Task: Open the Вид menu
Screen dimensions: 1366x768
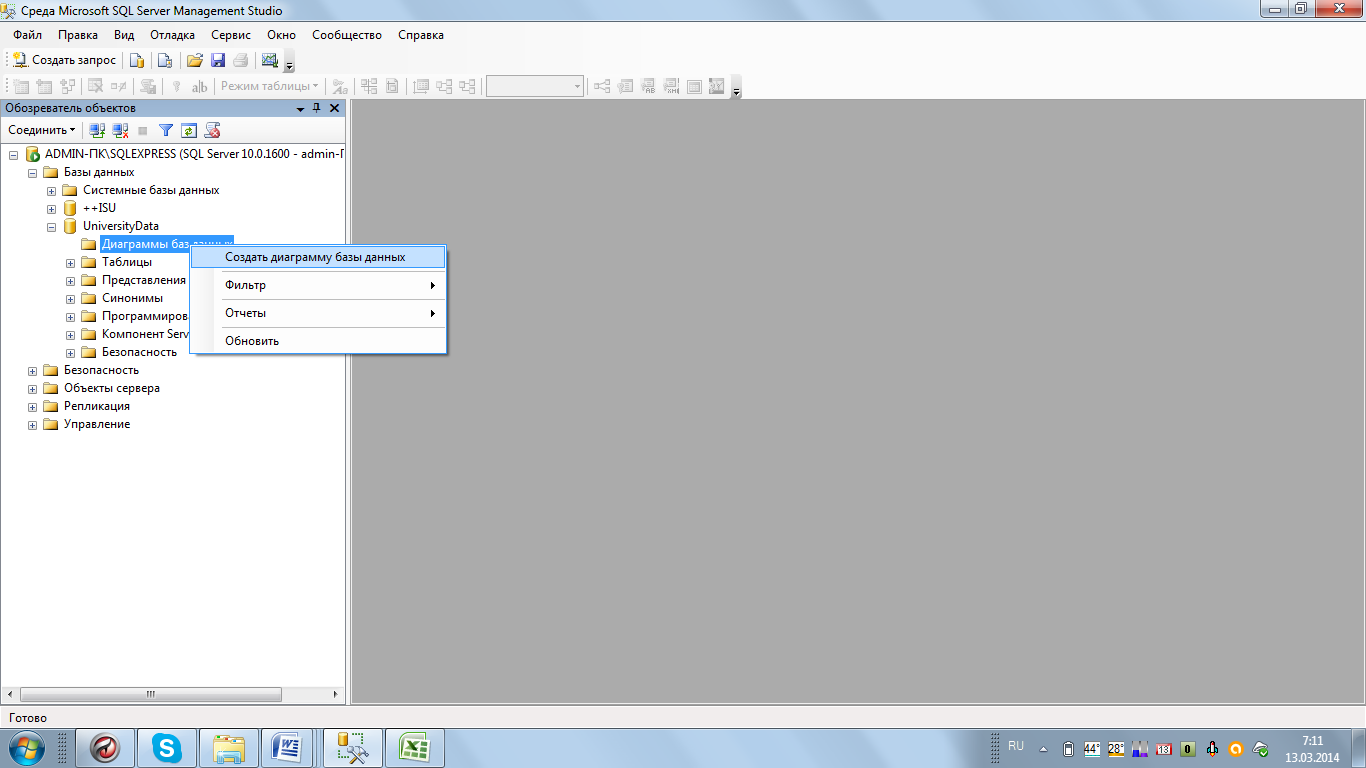Action: (x=124, y=35)
